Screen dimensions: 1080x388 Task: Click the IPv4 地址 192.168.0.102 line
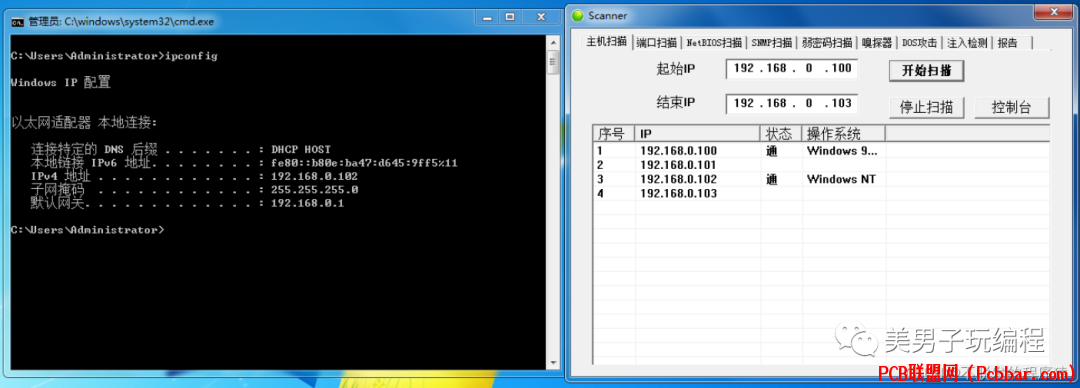pyautogui.click(x=195, y=176)
